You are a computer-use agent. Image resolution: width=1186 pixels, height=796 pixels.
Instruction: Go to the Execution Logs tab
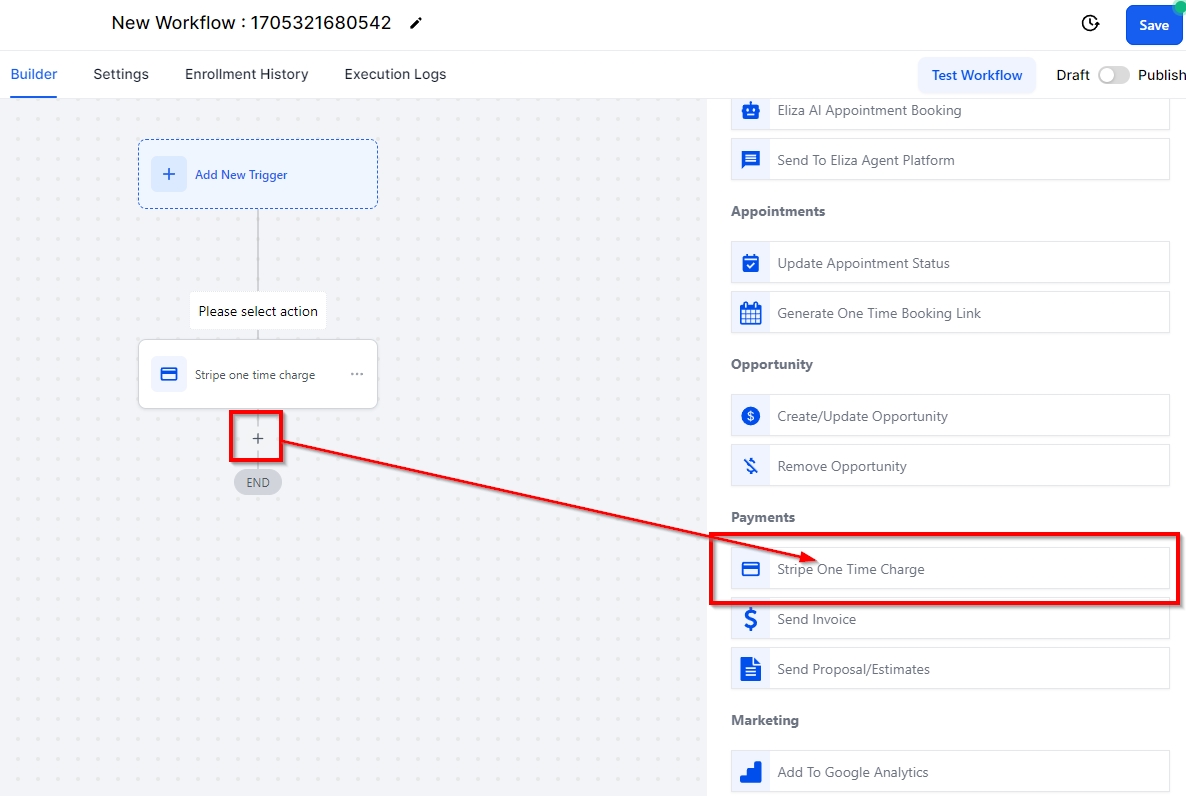tap(395, 74)
